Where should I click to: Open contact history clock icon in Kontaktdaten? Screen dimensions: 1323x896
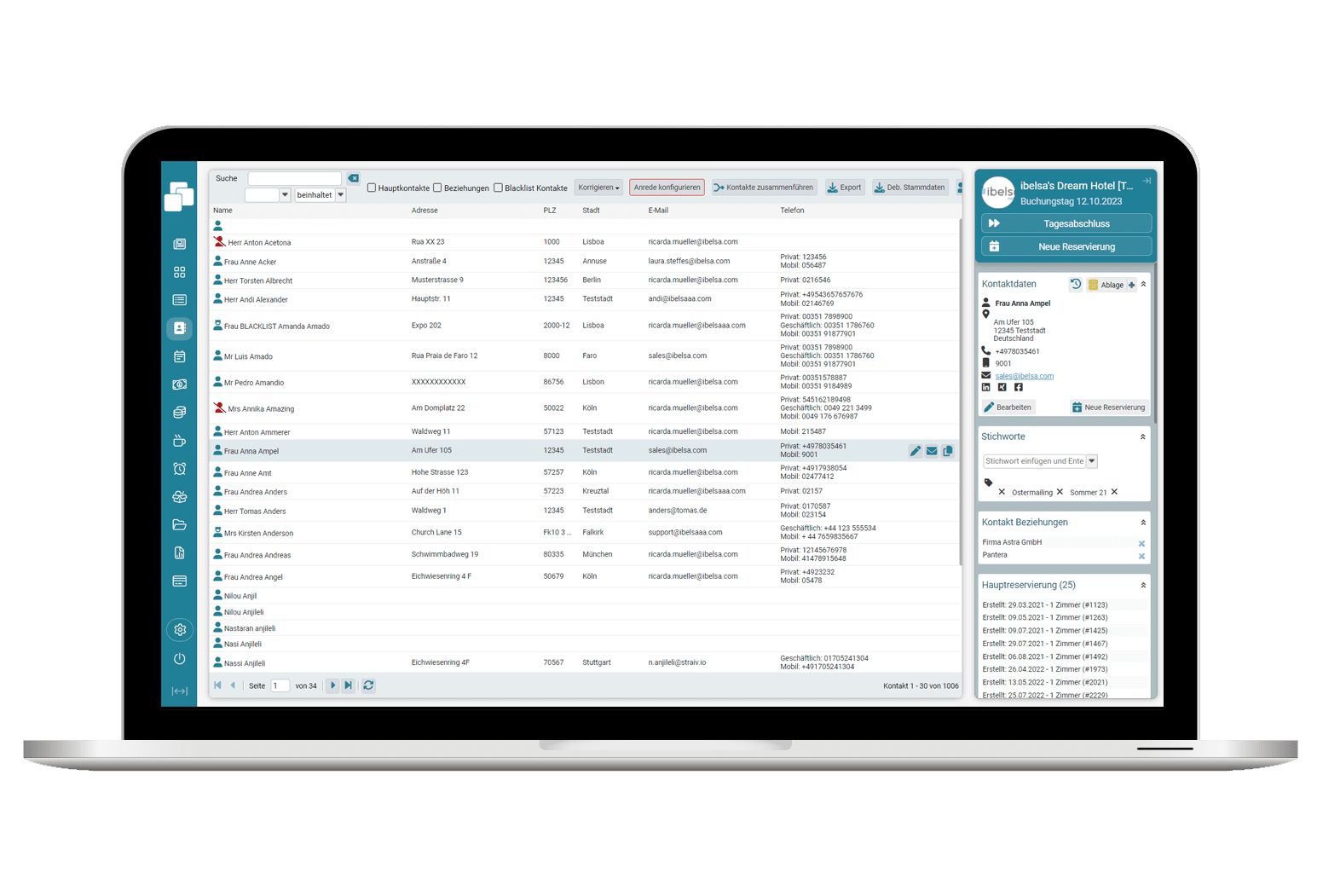coord(1076,285)
